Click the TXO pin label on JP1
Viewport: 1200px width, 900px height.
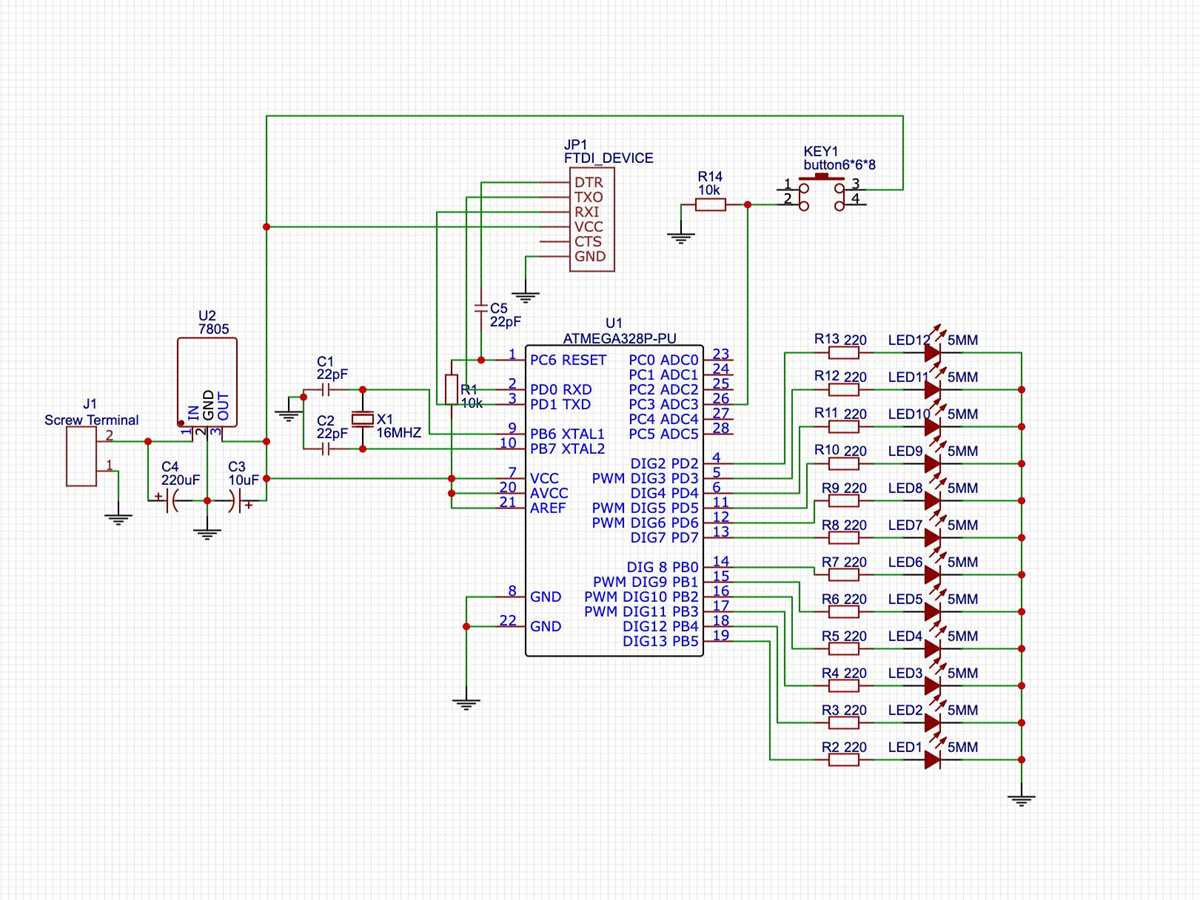coord(588,198)
